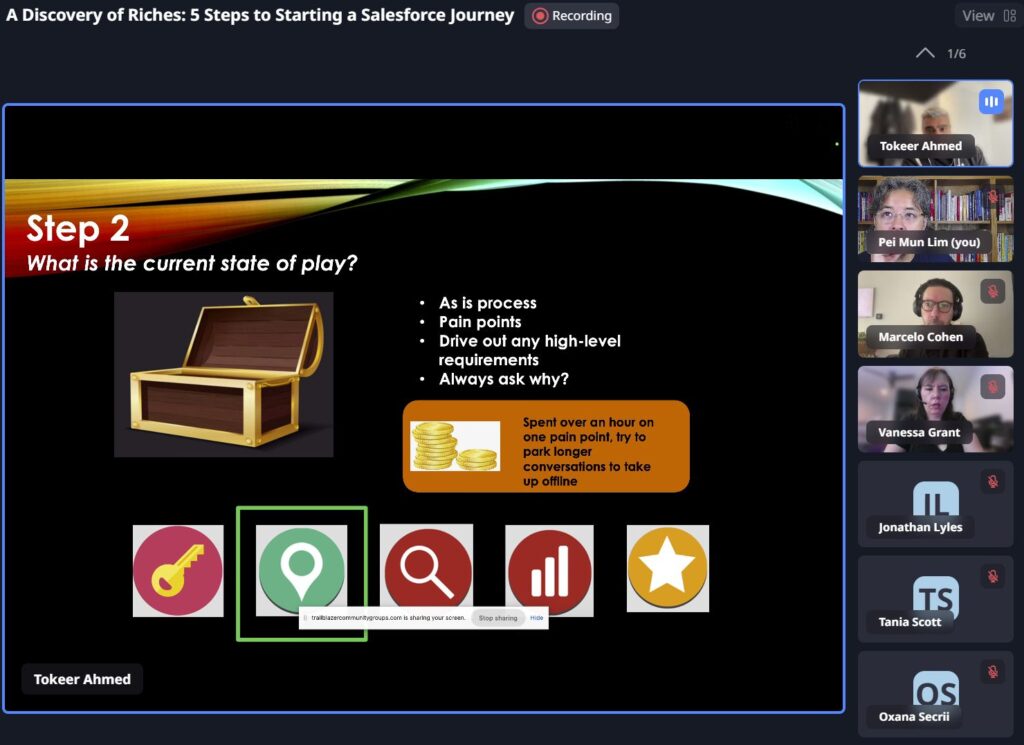Toggle Marcelo Cohen's muted microphone icon

[992, 292]
